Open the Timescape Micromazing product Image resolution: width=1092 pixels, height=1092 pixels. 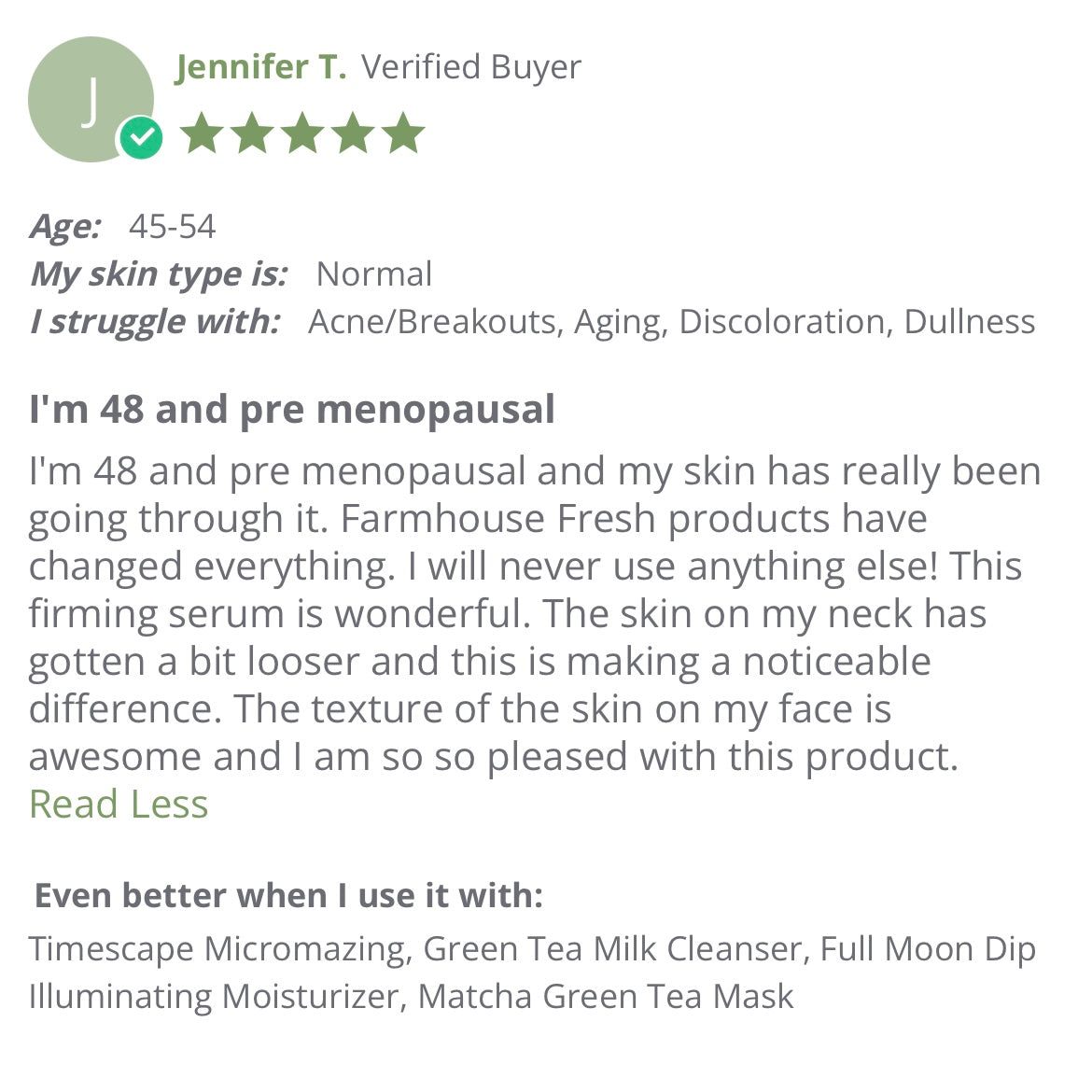point(218,949)
